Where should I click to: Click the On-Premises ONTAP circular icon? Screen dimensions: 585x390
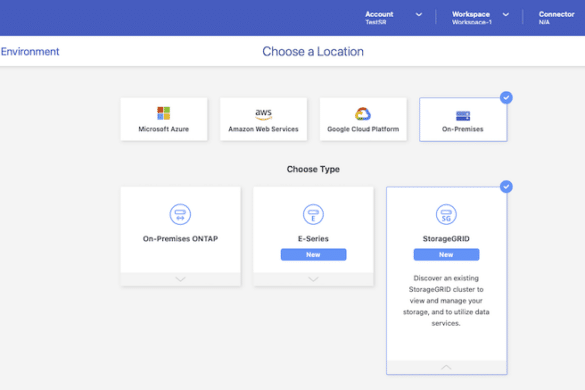[180, 214]
